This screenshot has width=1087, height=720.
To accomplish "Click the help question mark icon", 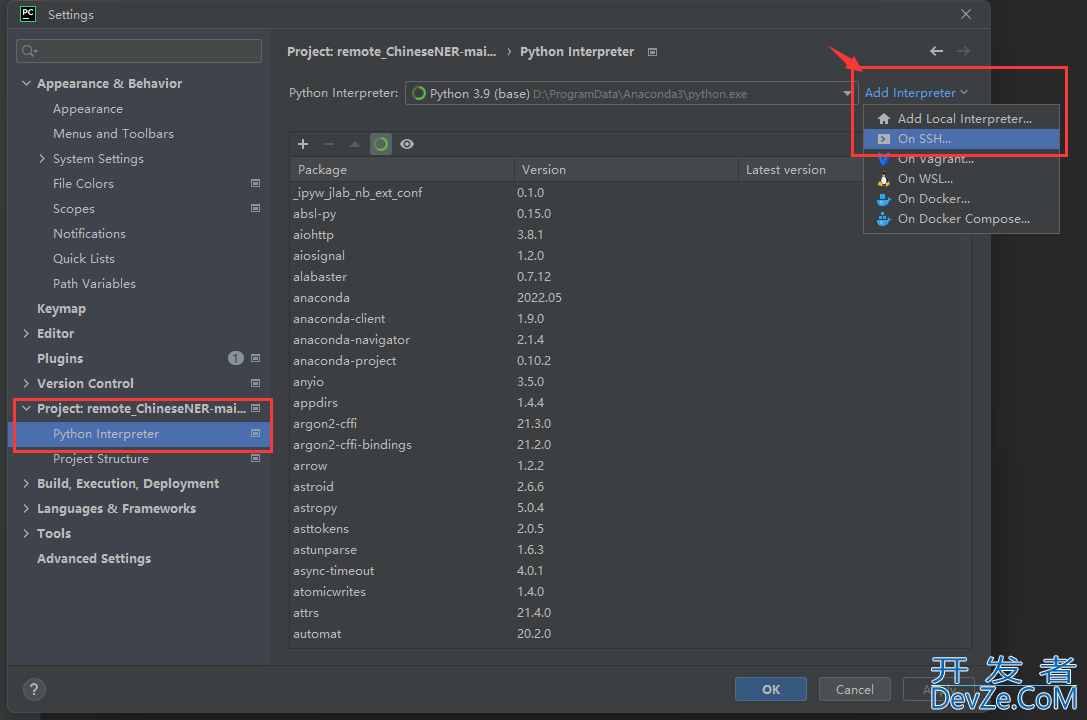I will tap(34, 689).
